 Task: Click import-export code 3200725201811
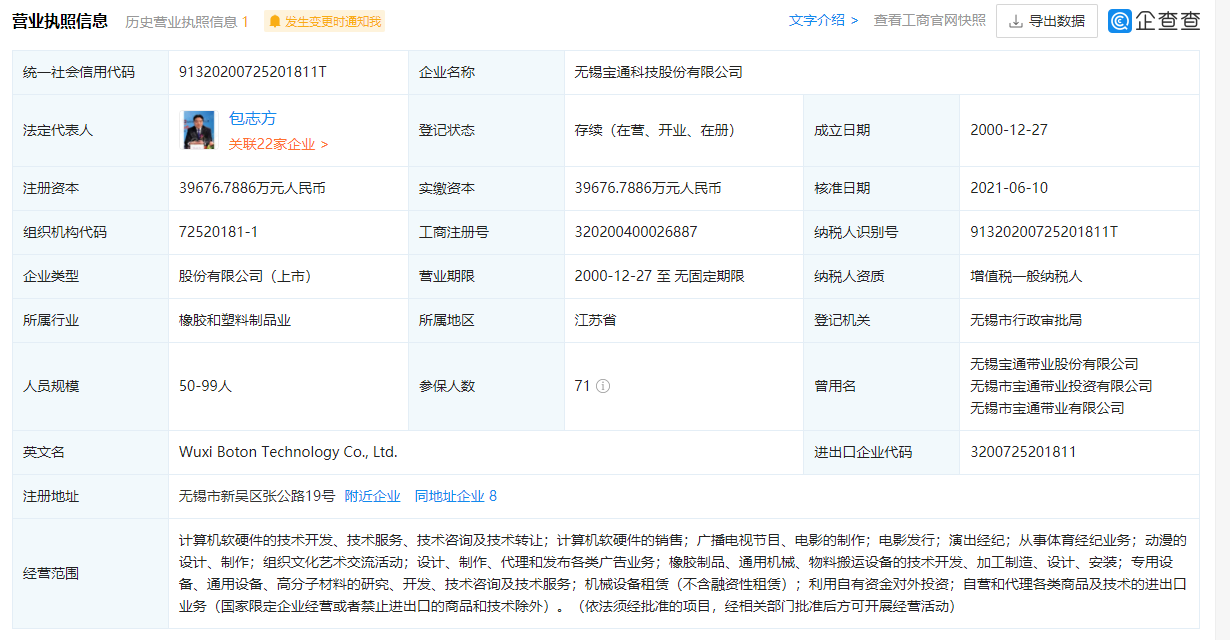click(1023, 452)
